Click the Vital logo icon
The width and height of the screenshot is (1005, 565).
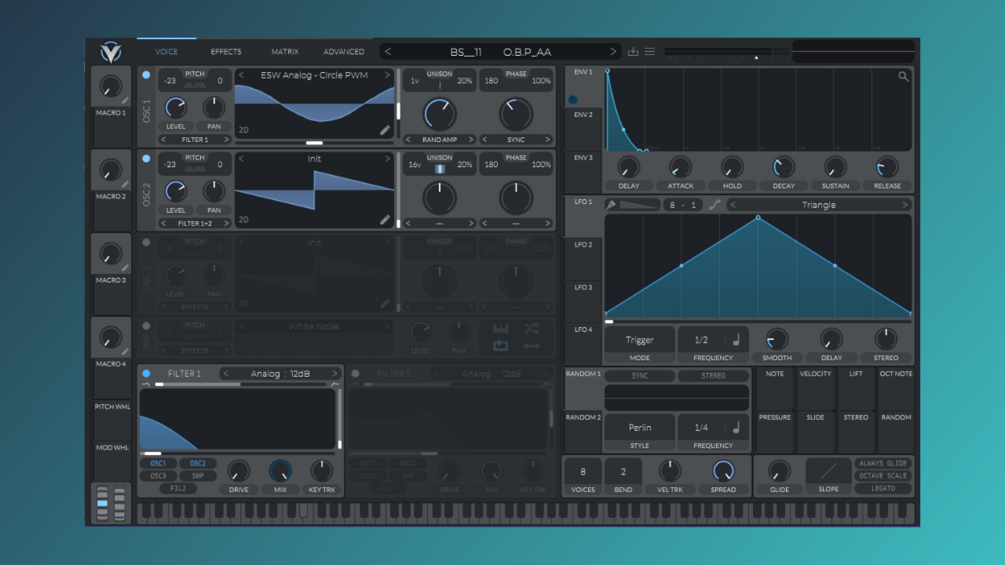(111, 52)
